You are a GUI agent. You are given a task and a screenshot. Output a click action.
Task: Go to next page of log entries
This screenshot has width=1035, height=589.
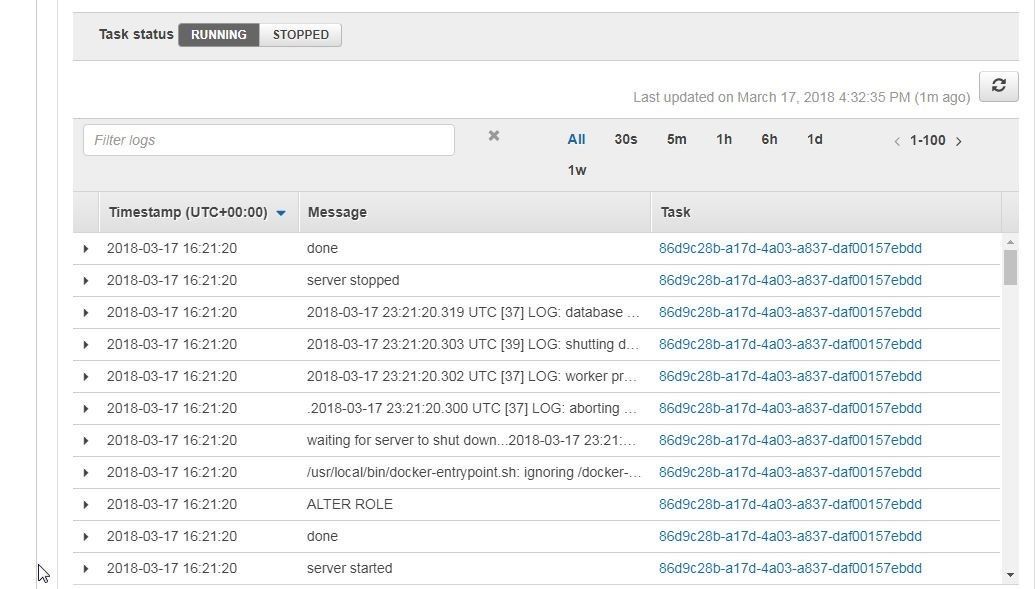coord(958,141)
